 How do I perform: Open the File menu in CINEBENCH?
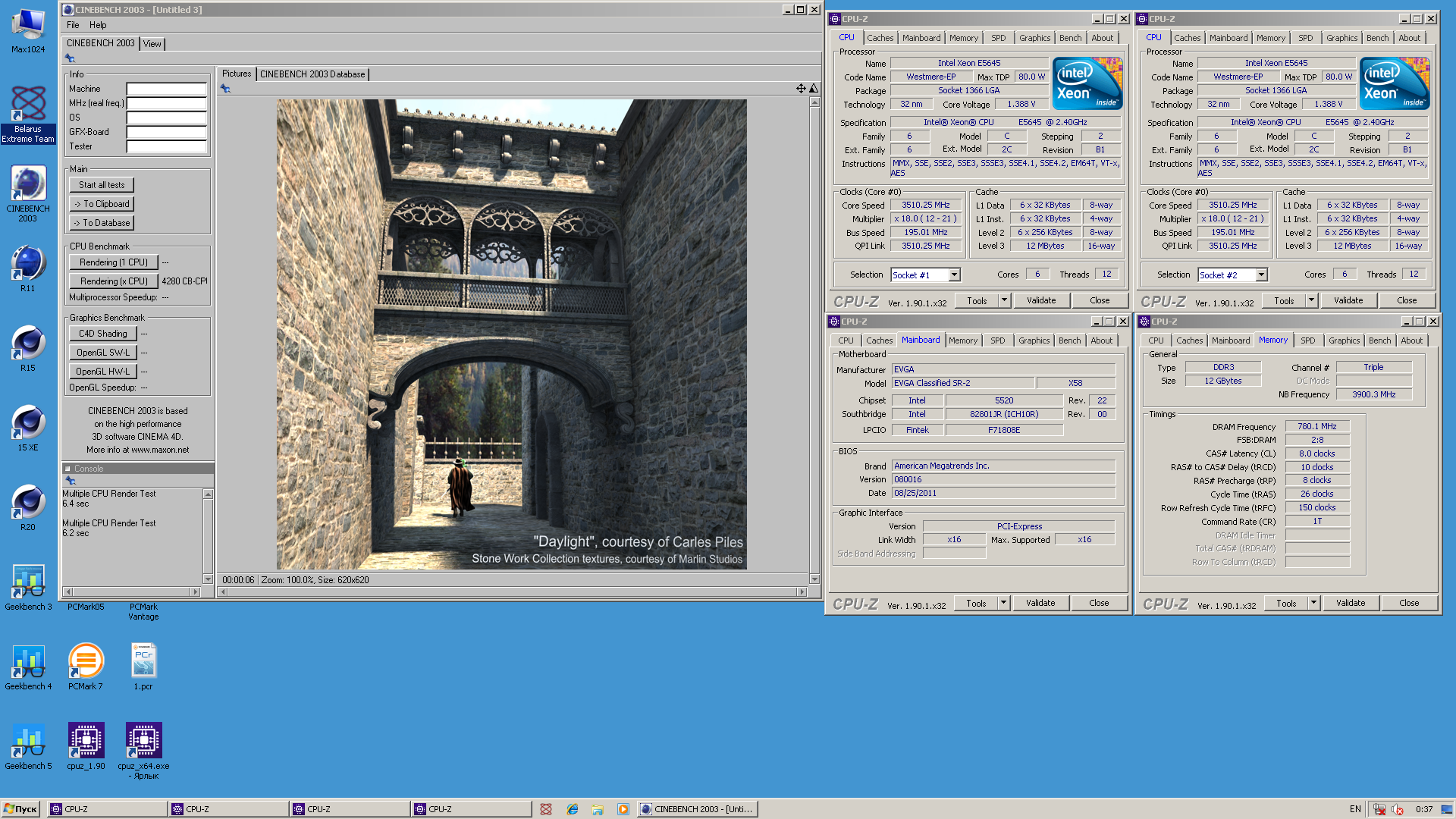pyautogui.click(x=73, y=25)
